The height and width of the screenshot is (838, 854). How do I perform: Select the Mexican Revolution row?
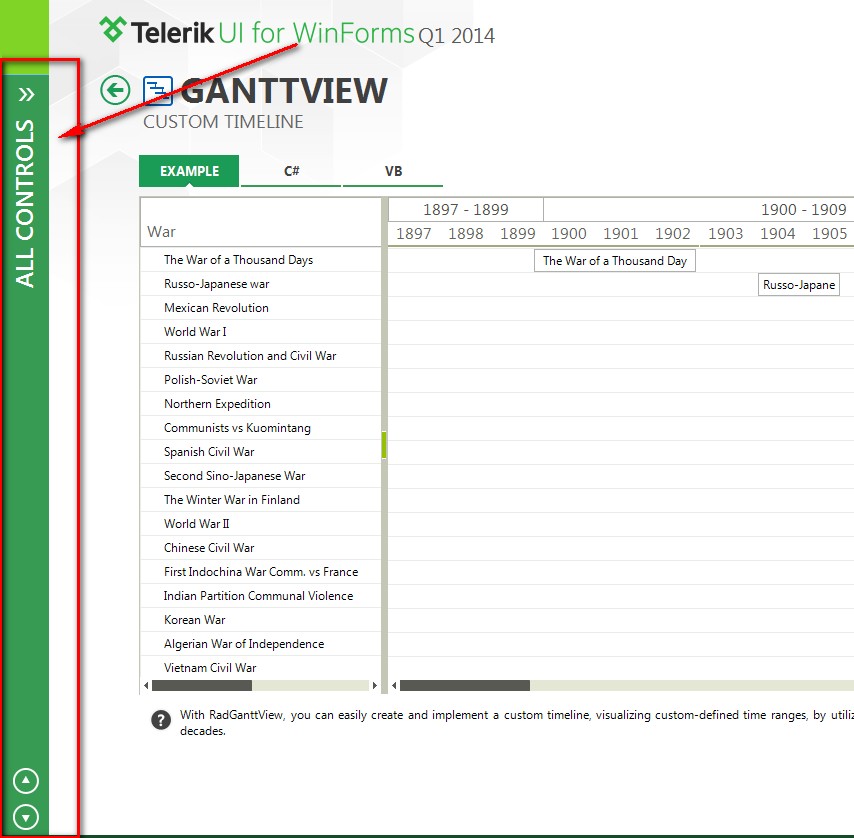click(260, 308)
